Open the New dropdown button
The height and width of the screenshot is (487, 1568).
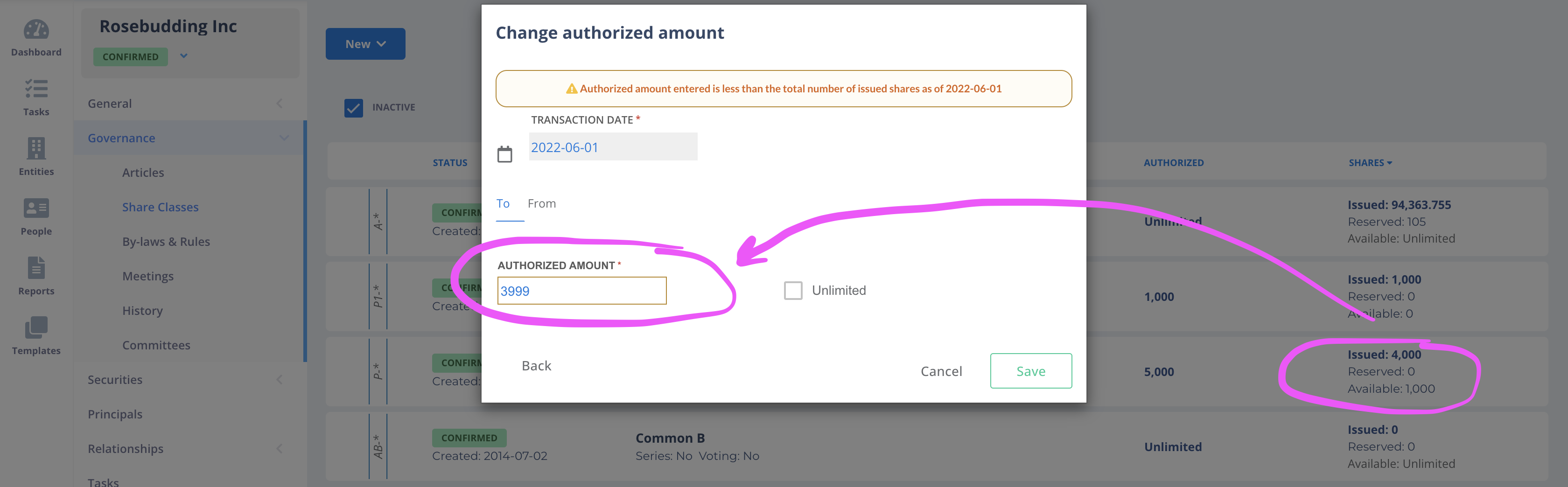click(365, 44)
